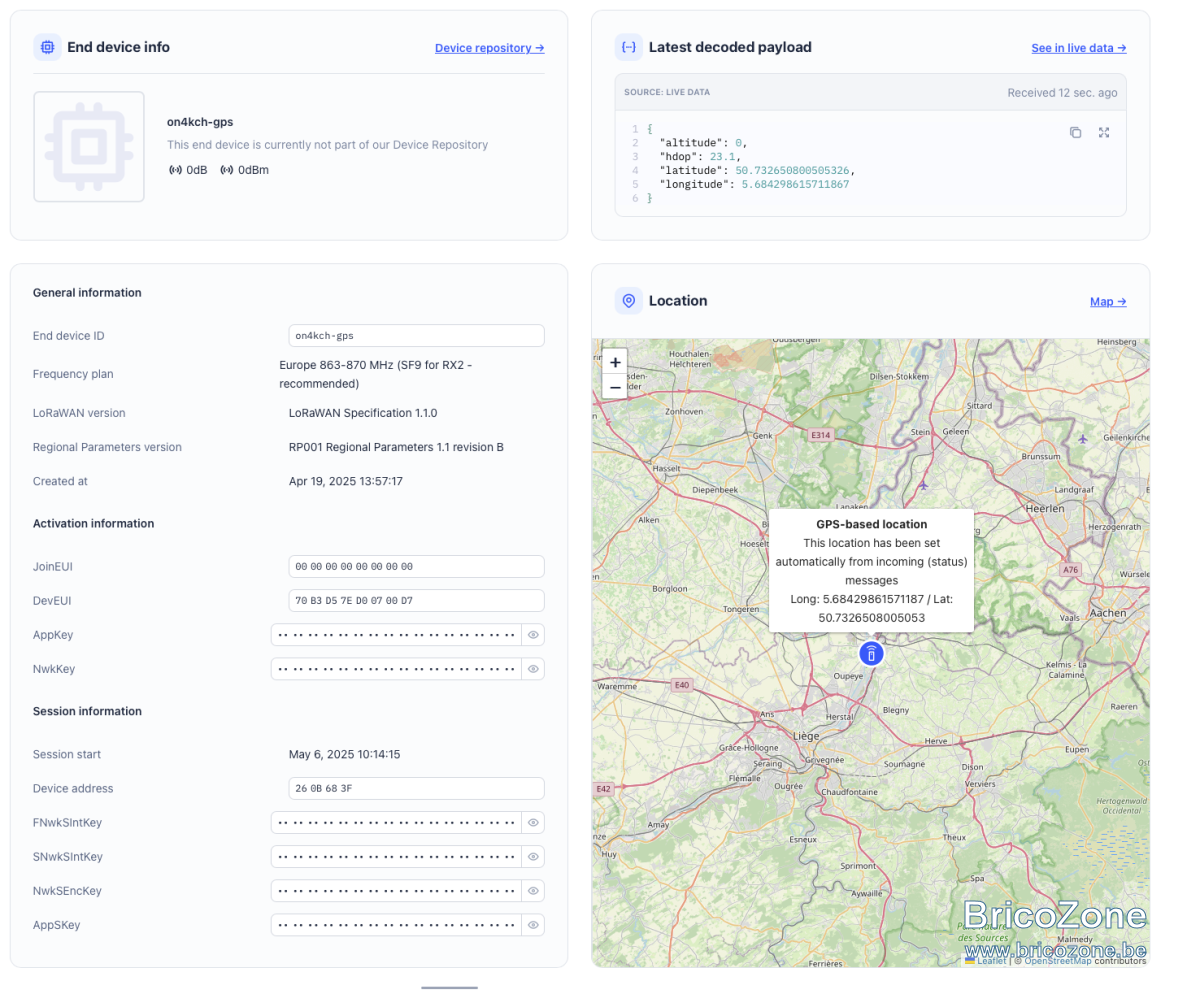This screenshot has height=994, width=1200.
Task: Open the OpenStreetMap attribution link
Action: tap(1057, 960)
